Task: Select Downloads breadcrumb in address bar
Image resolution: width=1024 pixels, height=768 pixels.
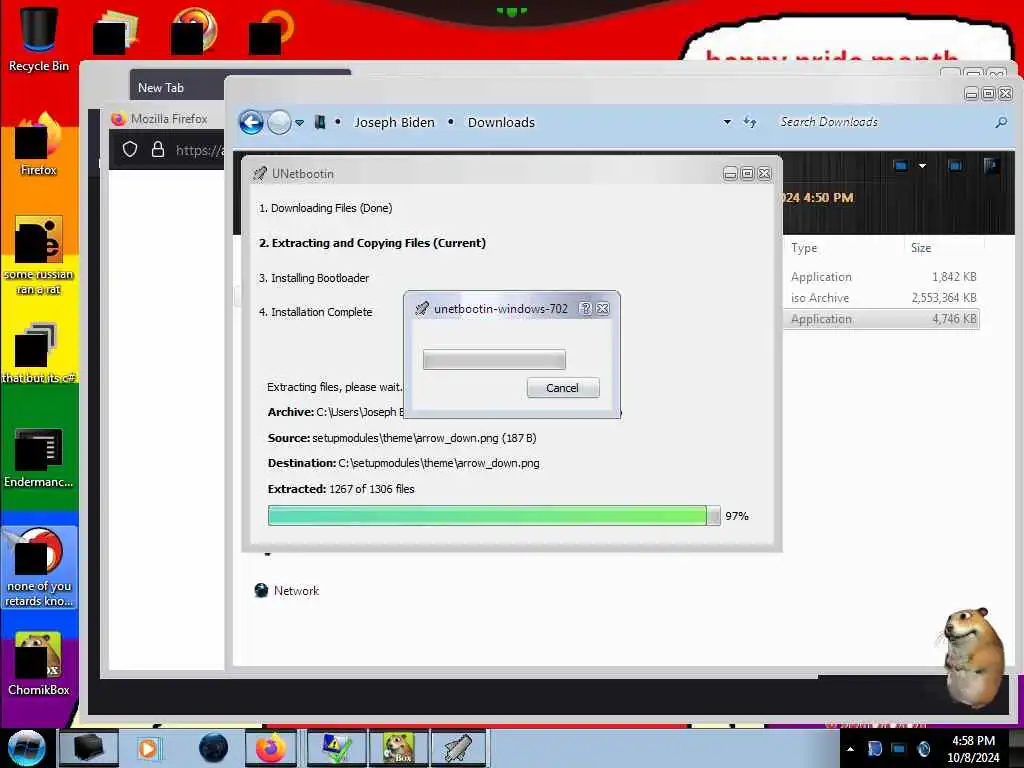Action: coord(501,122)
